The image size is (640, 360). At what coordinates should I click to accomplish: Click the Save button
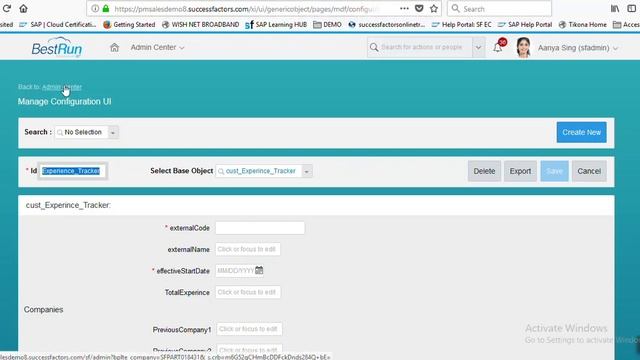tap(554, 171)
